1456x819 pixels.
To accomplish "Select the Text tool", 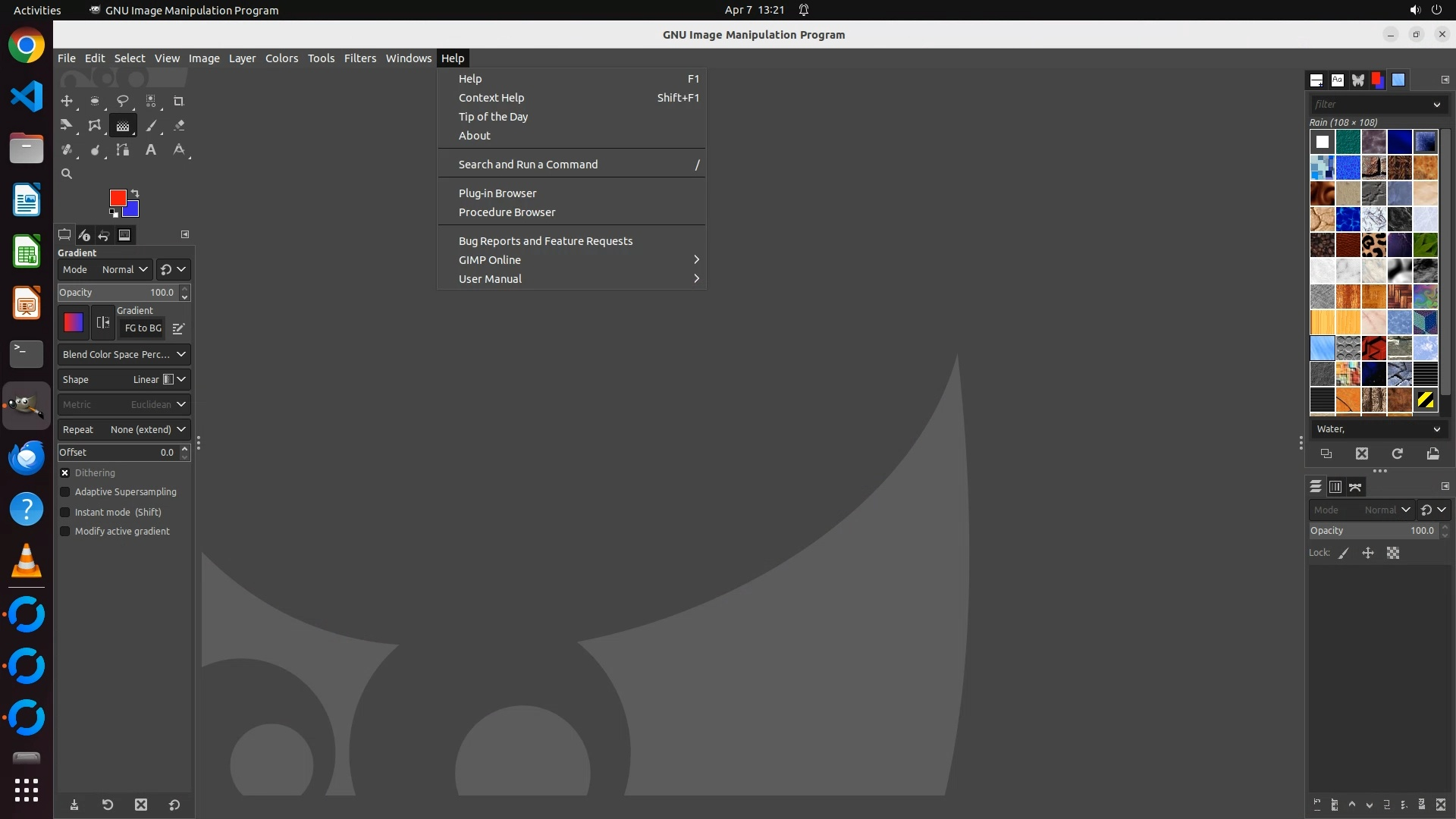I will [x=151, y=150].
